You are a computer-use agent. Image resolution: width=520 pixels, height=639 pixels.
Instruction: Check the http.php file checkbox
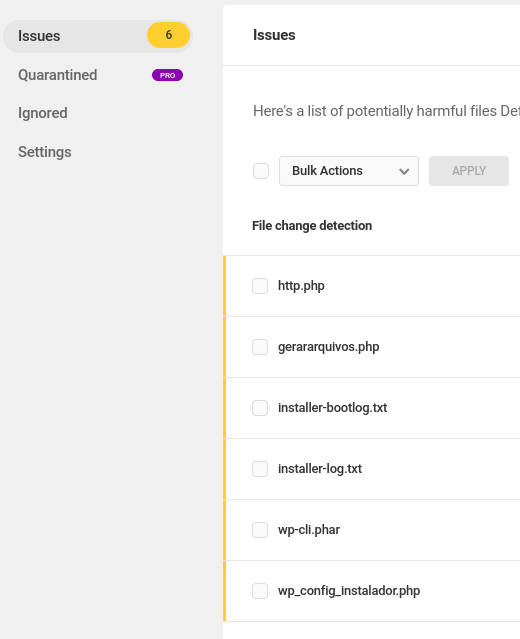click(x=260, y=286)
